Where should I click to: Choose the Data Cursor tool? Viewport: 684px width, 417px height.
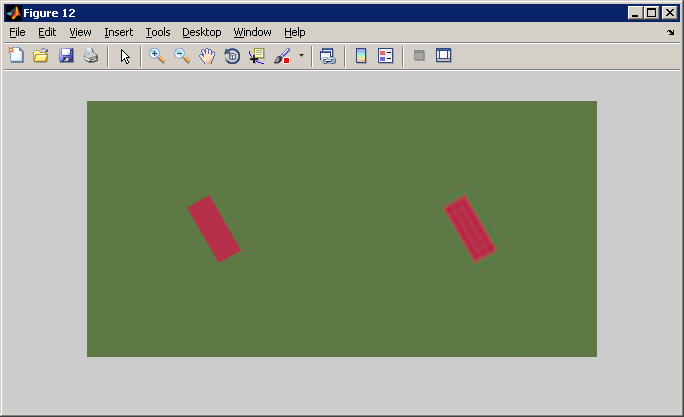click(257, 56)
